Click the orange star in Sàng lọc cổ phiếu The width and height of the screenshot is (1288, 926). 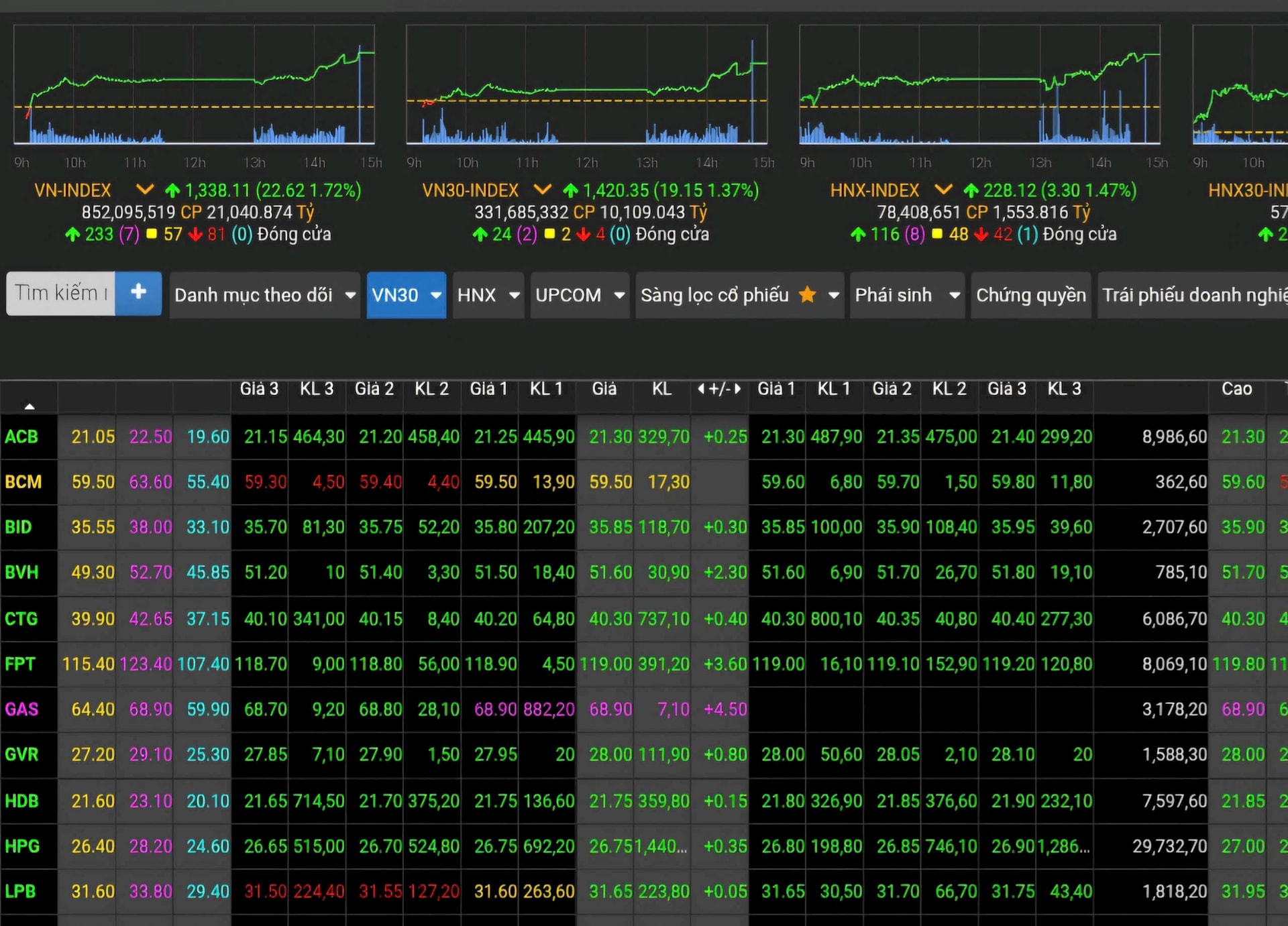tap(808, 295)
